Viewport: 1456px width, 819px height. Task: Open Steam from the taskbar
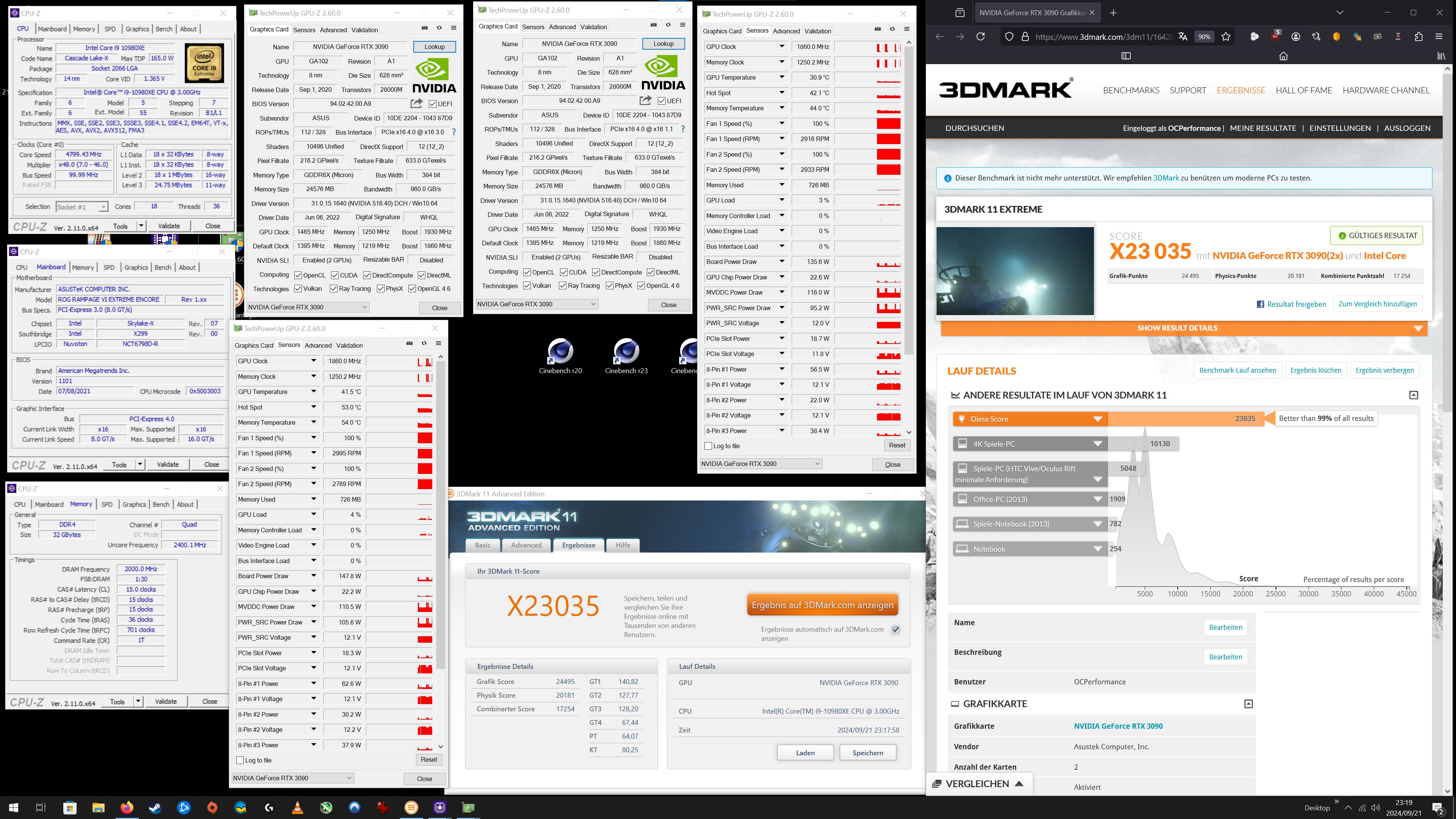[155, 808]
